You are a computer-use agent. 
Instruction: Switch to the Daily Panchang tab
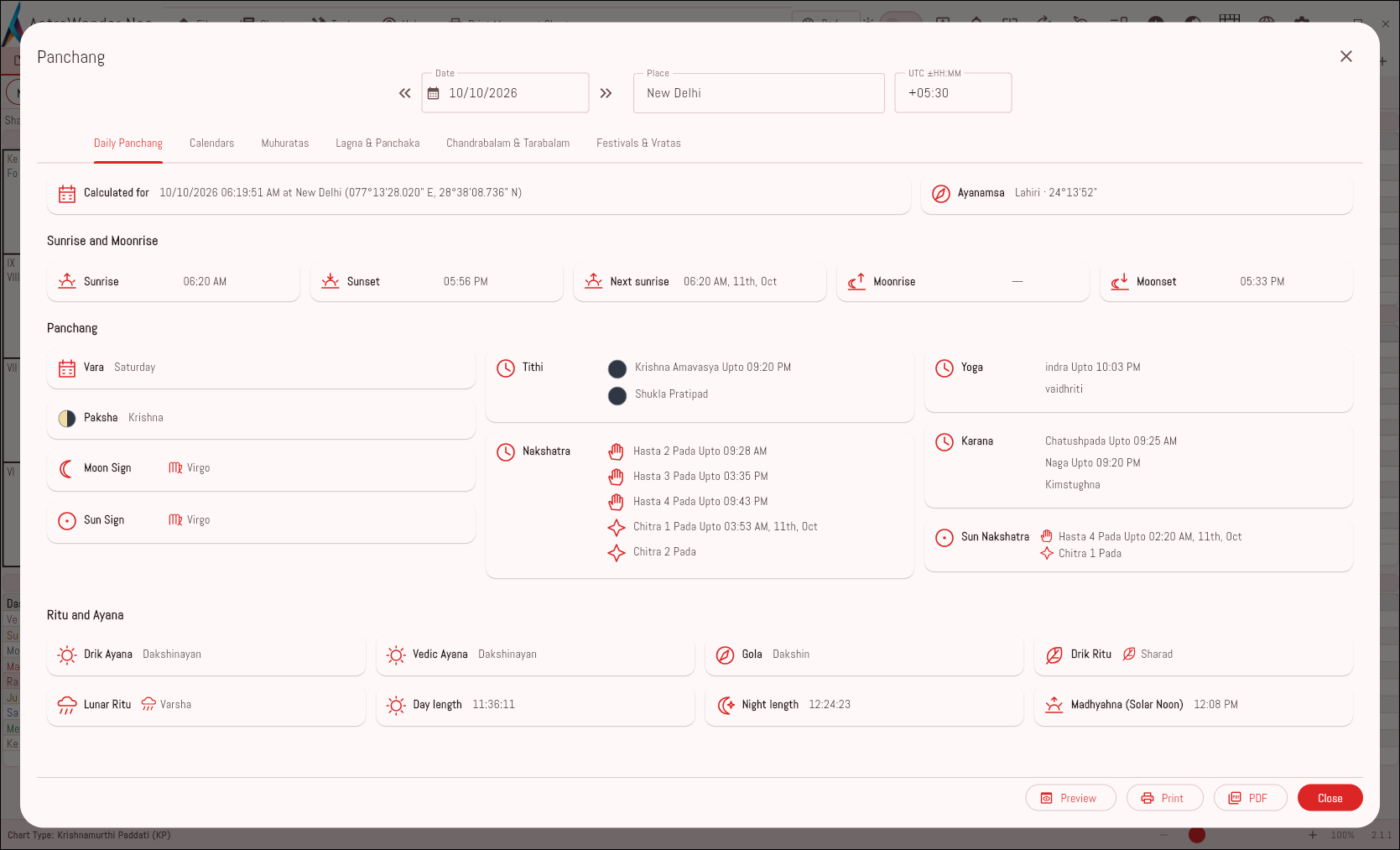click(x=128, y=143)
